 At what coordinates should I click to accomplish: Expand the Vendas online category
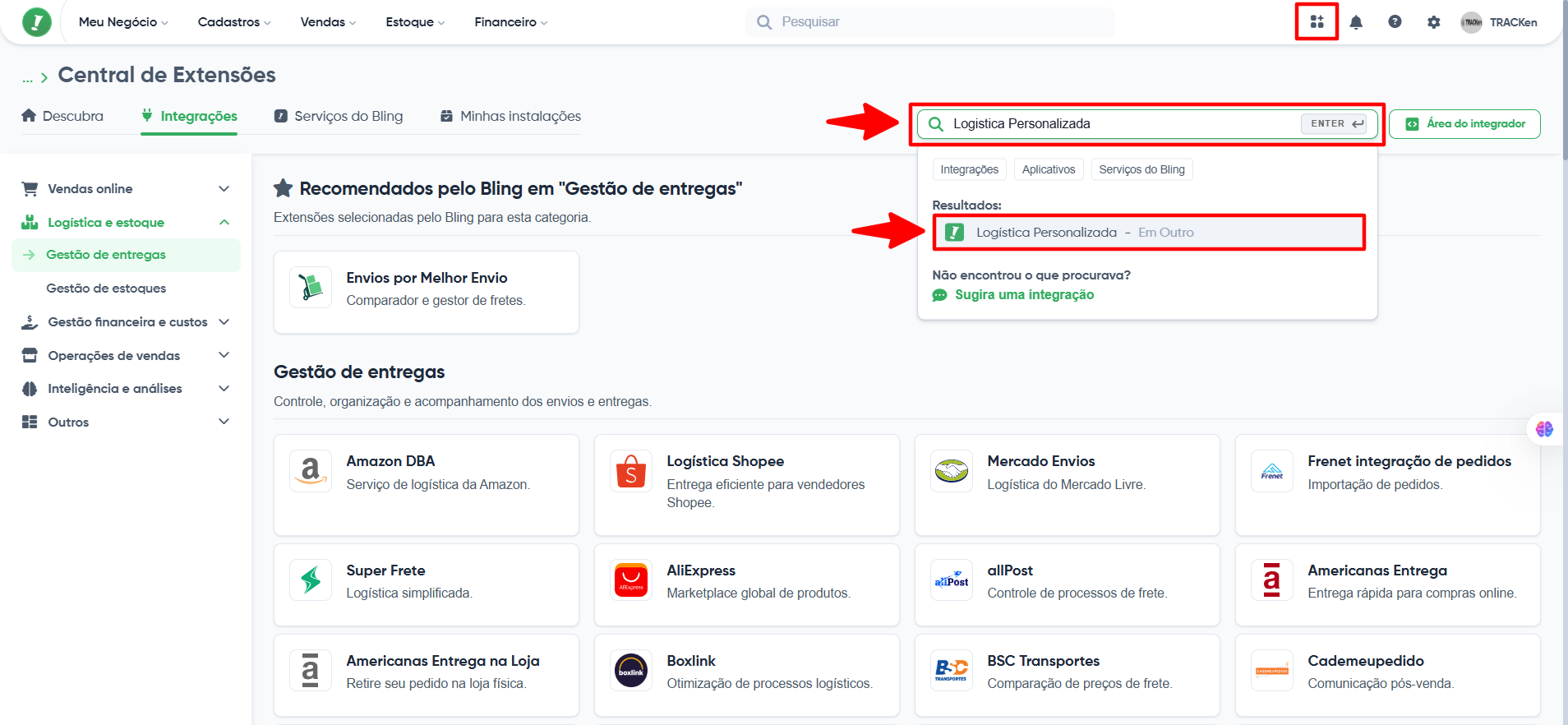[x=126, y=189]
